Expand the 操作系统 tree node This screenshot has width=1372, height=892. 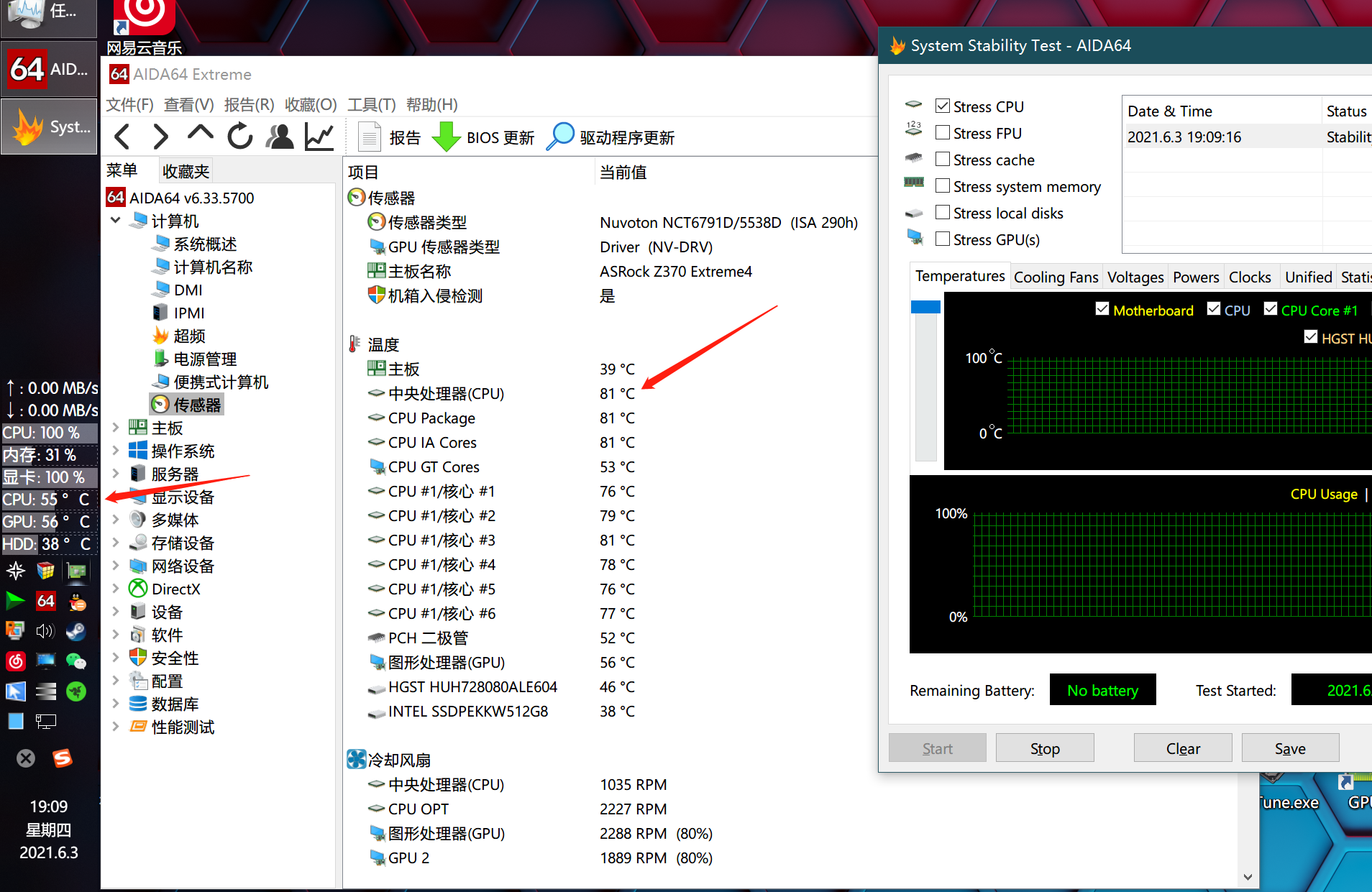116,451
